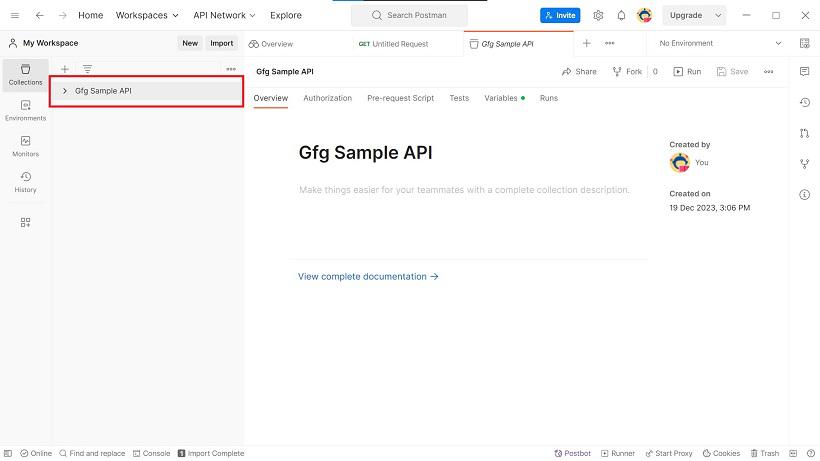
Task: Open Cookies in status bar
Action: coord(721,453)
